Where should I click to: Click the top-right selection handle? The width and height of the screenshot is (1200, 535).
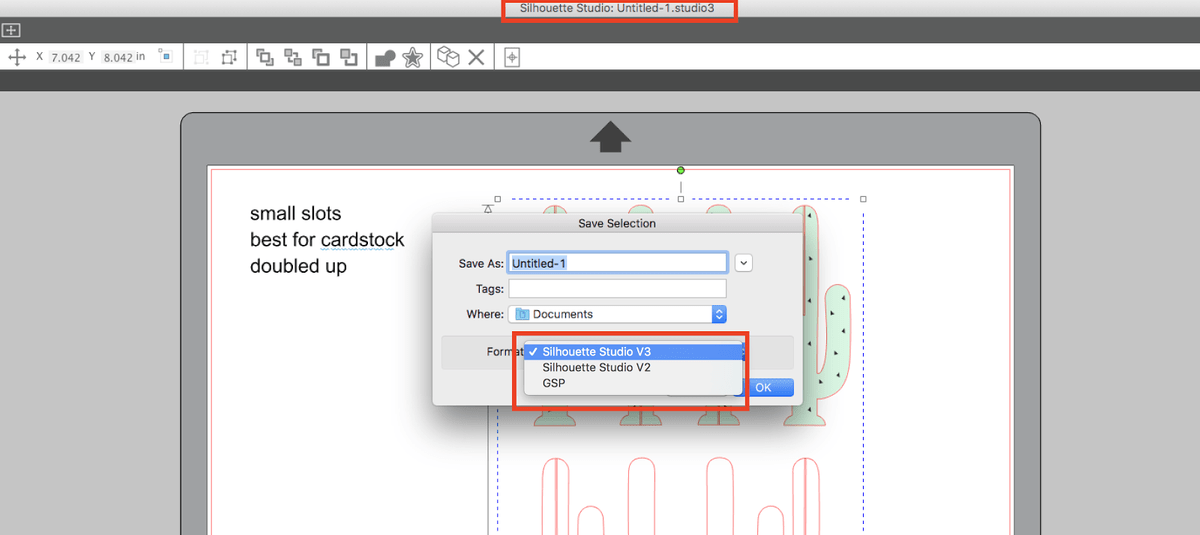(863, 199)
